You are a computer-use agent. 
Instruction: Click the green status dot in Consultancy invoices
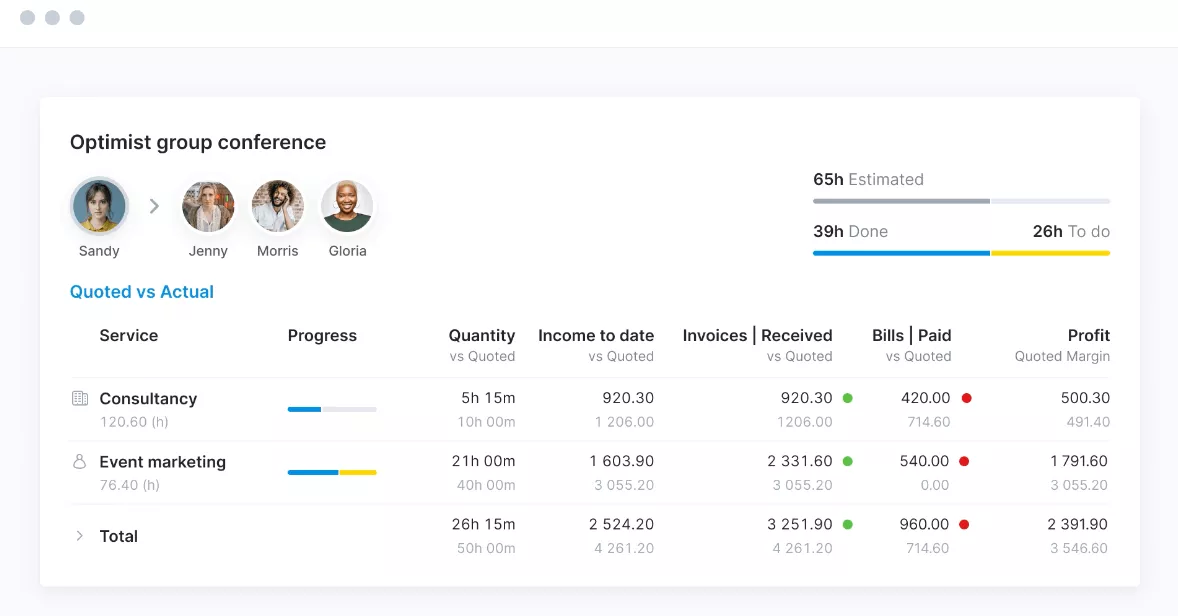click(x=847, y=398)
